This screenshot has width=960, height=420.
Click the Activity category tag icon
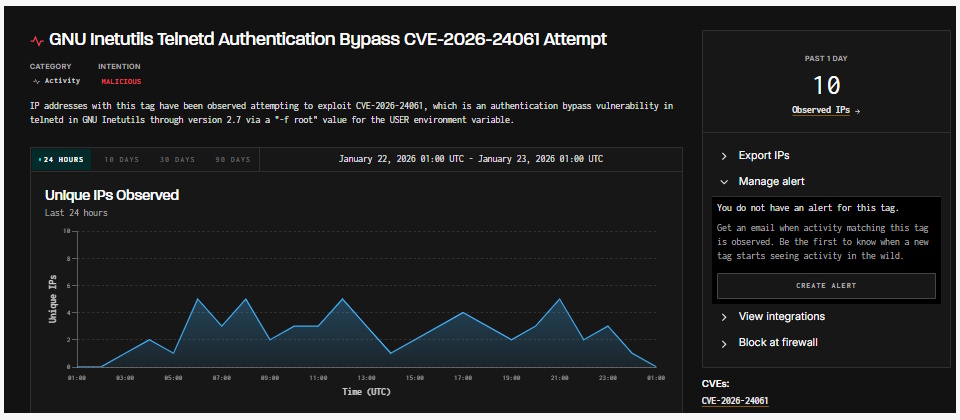[36, 81]
